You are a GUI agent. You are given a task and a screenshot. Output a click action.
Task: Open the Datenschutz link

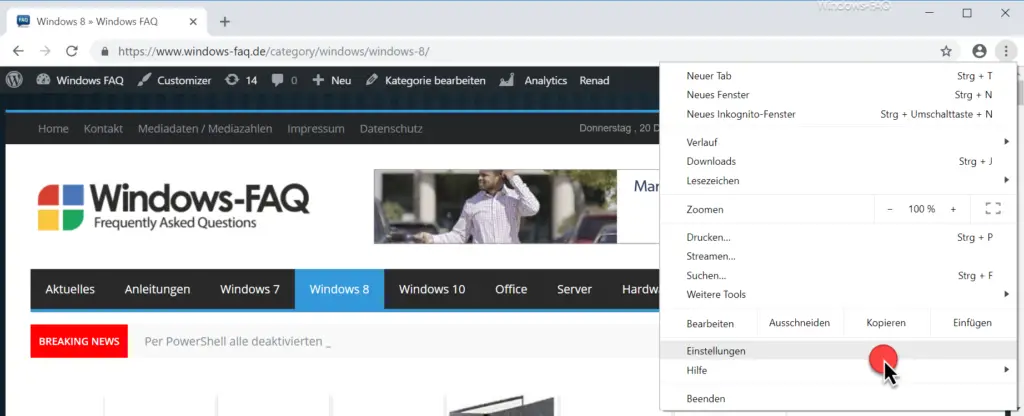tap(391, 129)
